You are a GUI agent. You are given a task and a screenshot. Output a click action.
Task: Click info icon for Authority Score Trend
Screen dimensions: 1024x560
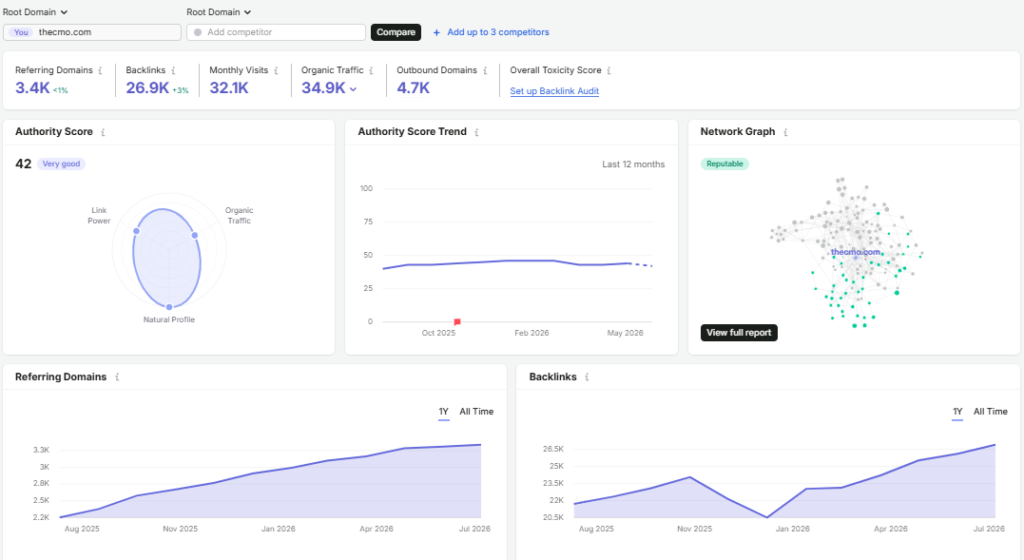(477, 132)
